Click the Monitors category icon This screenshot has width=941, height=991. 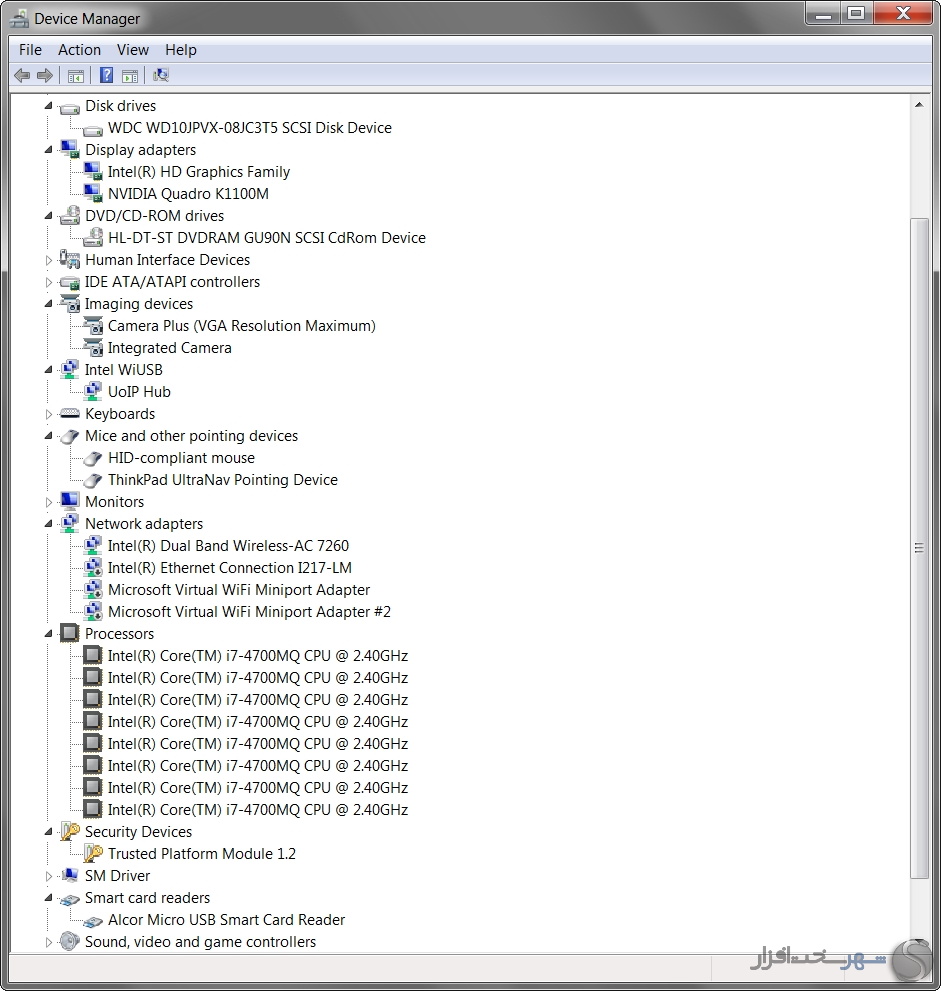click(x=70, y=501)
